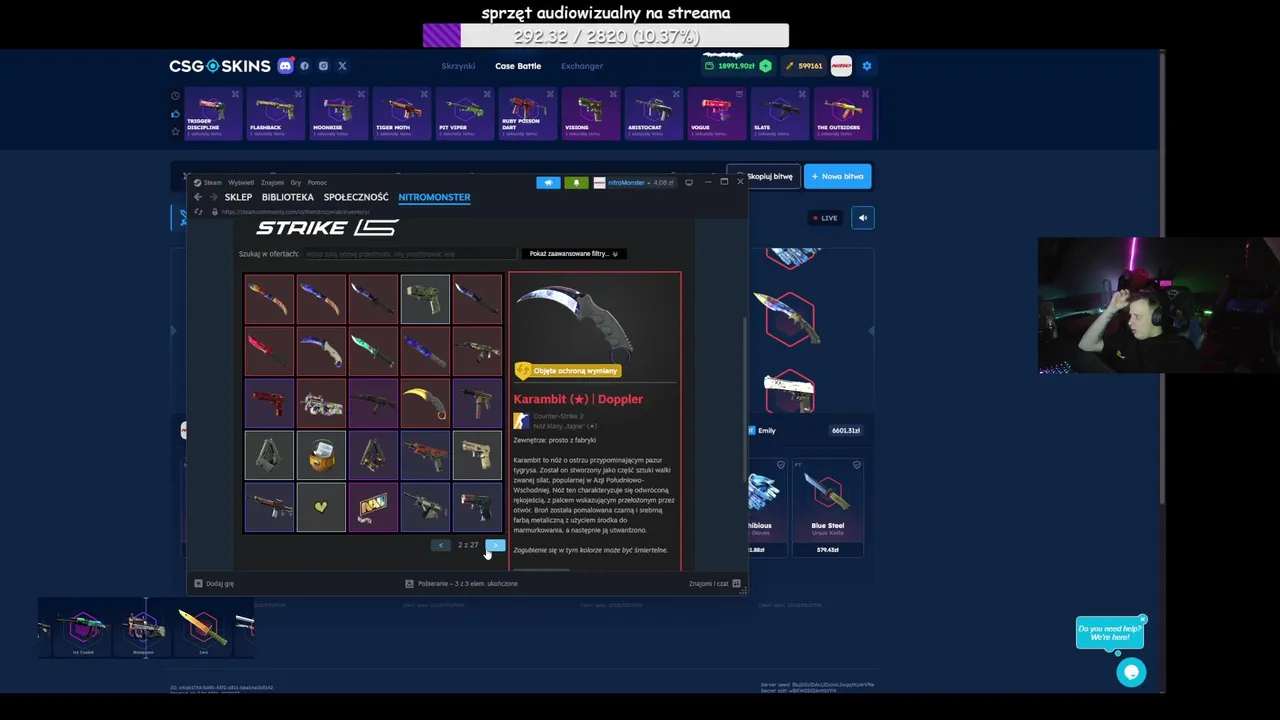This screenshot has height=720, width=1280.
Task: Click the 'Nowa bitwa' button
Action: pyautogui.click(x=838, y=176)
